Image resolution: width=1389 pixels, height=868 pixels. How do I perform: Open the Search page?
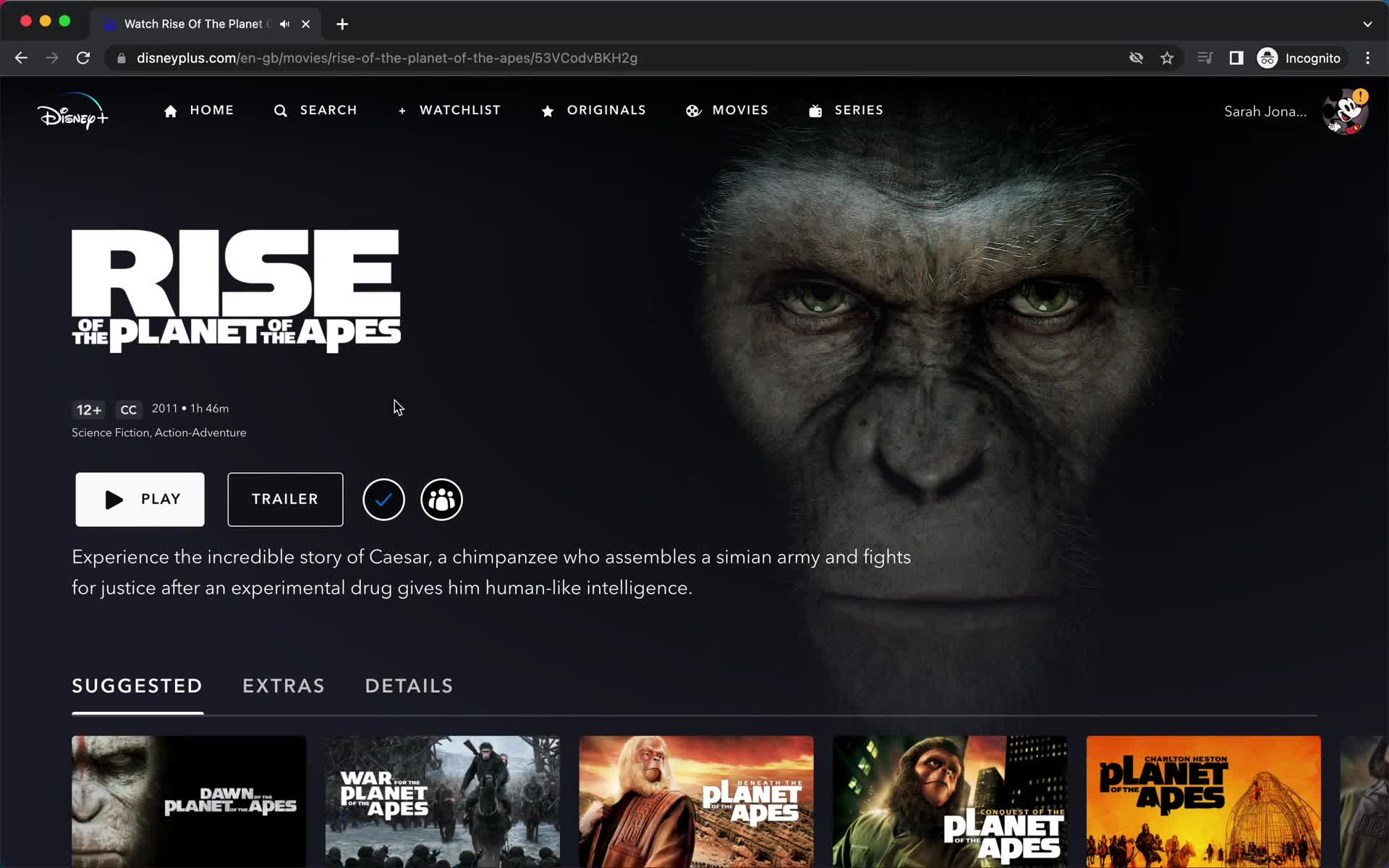point(315,110)
